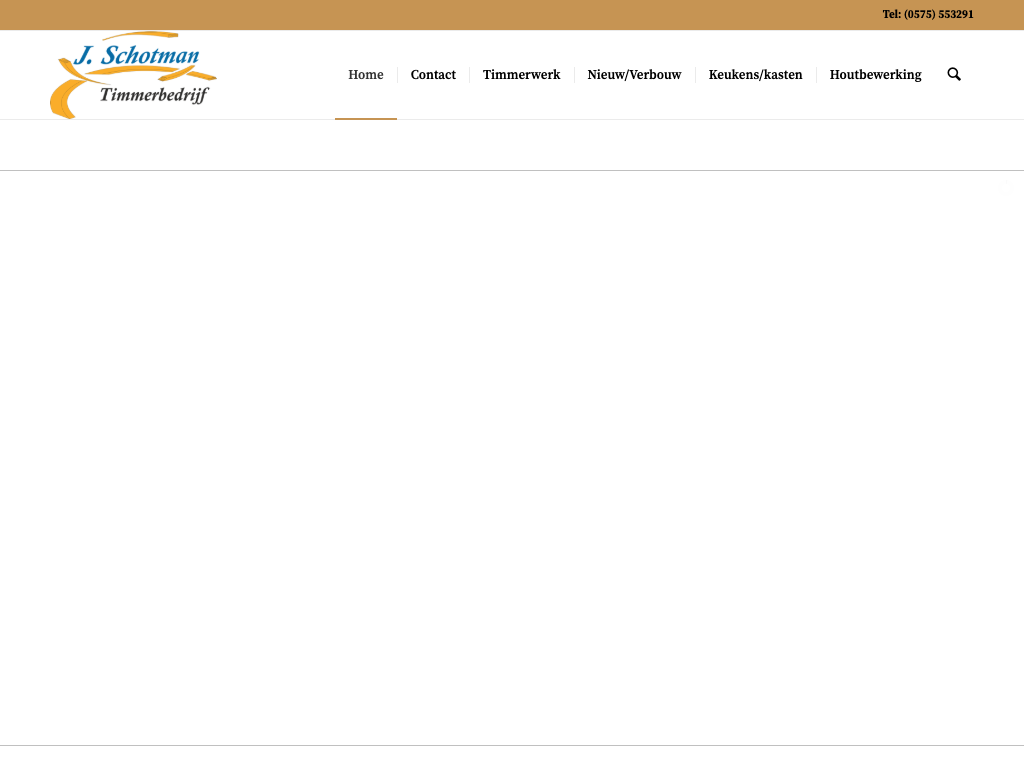Click the faint icon at content's top-right
Image resolution: width=1024 pixels, height=768 pixels.
click(x=1008, y=186)
